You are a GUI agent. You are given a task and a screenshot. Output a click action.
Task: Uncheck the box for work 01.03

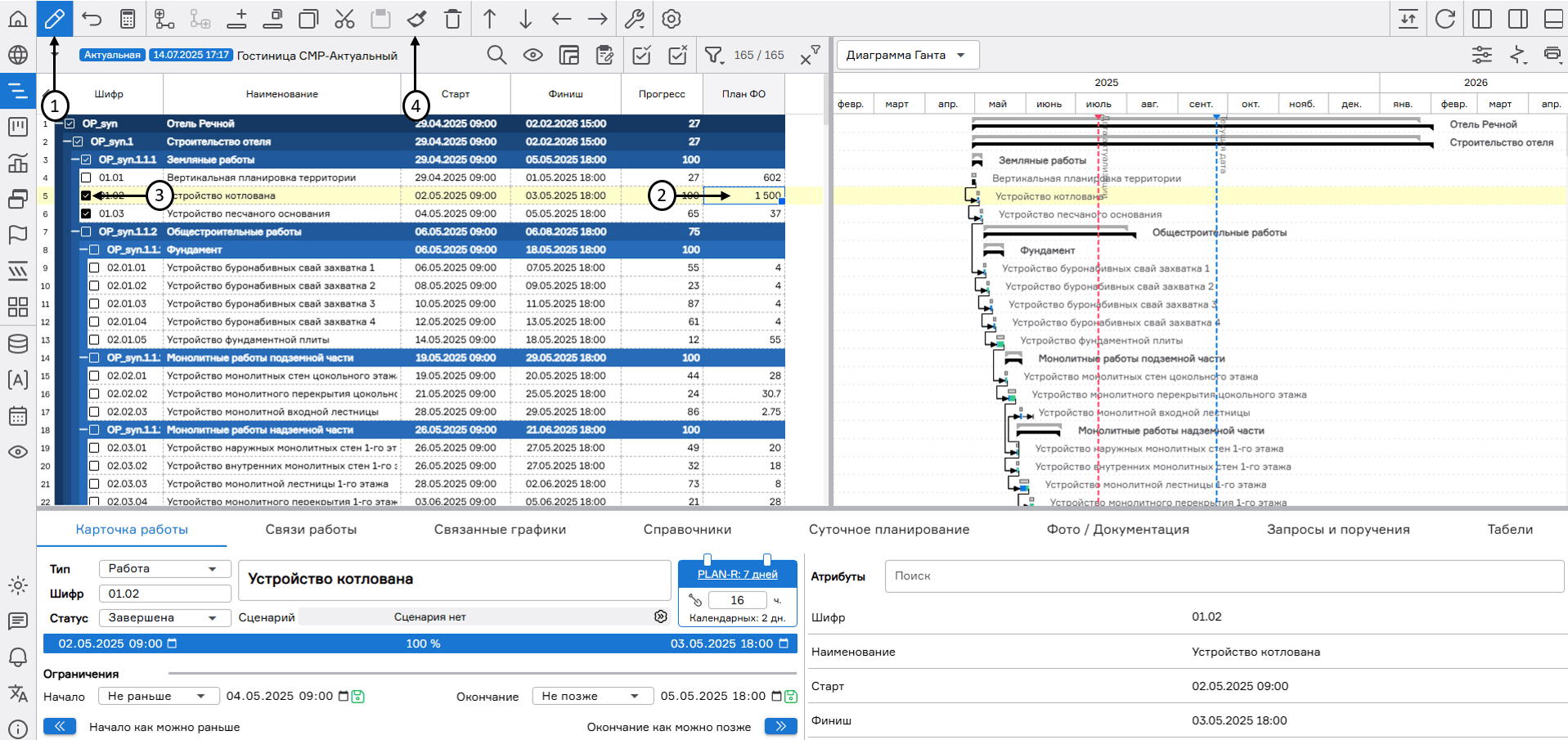point(87,213)
